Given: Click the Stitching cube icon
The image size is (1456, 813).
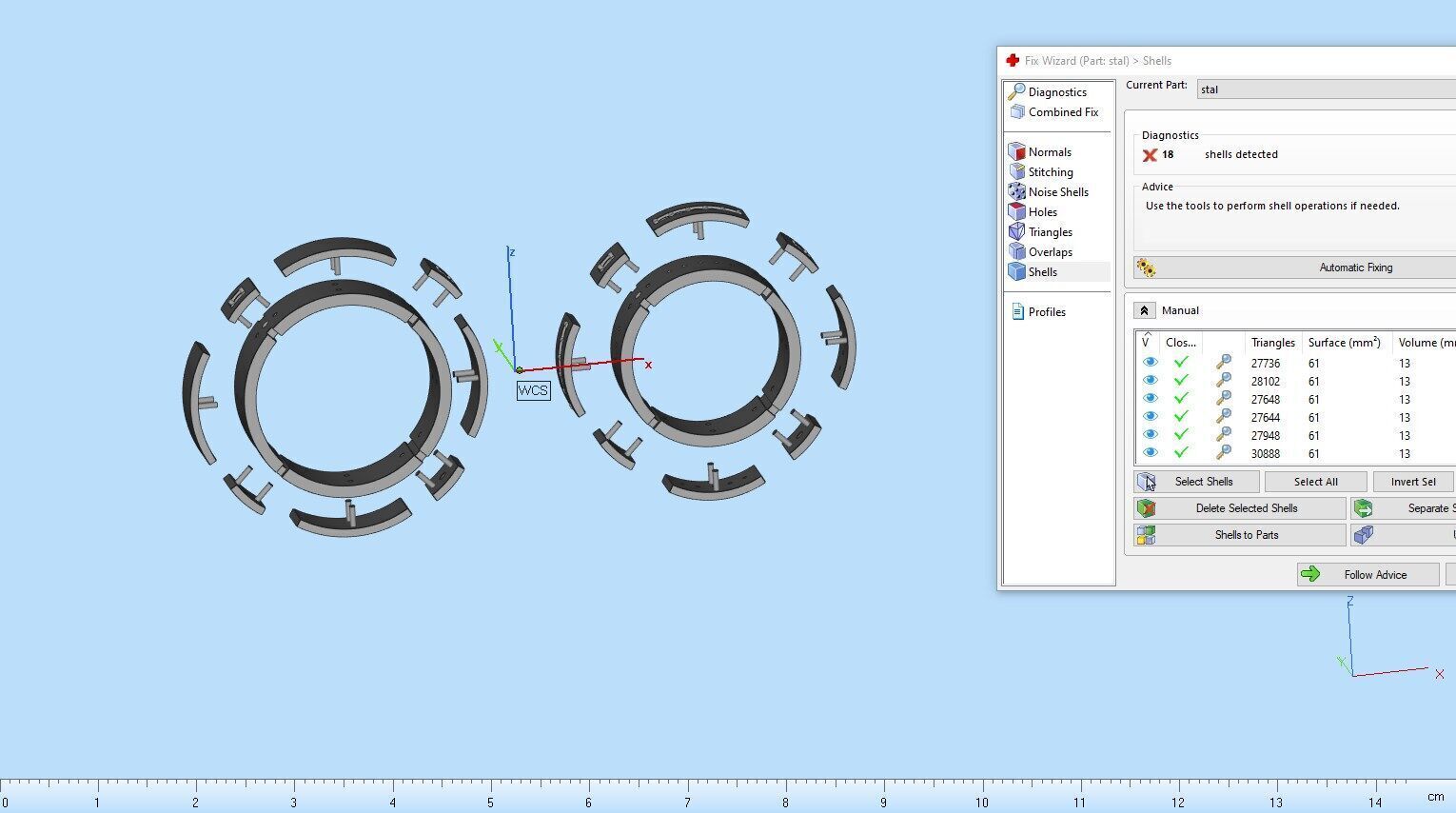Looking at the screenshot, I should point(1017,171).
